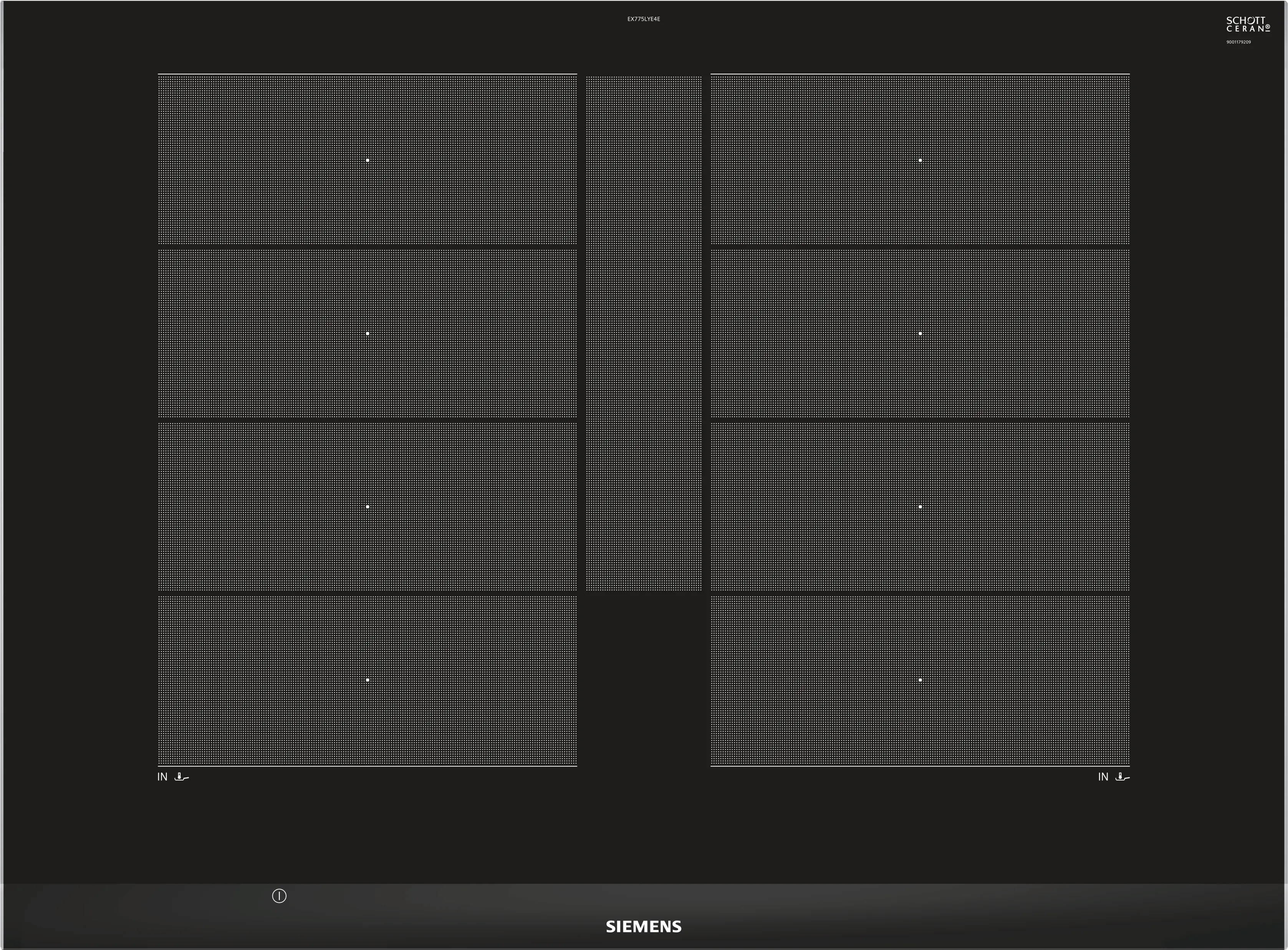Select center dot of third left zone
The width and height of the screenshot is (1288, 950).
click(367, 507)
